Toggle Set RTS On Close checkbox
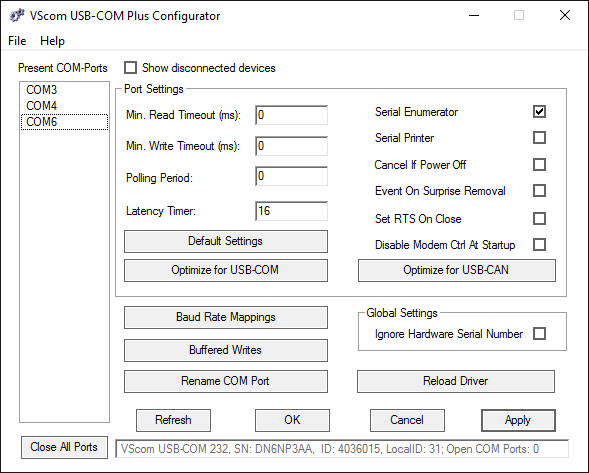589x473 pixels. click(539, 218)
